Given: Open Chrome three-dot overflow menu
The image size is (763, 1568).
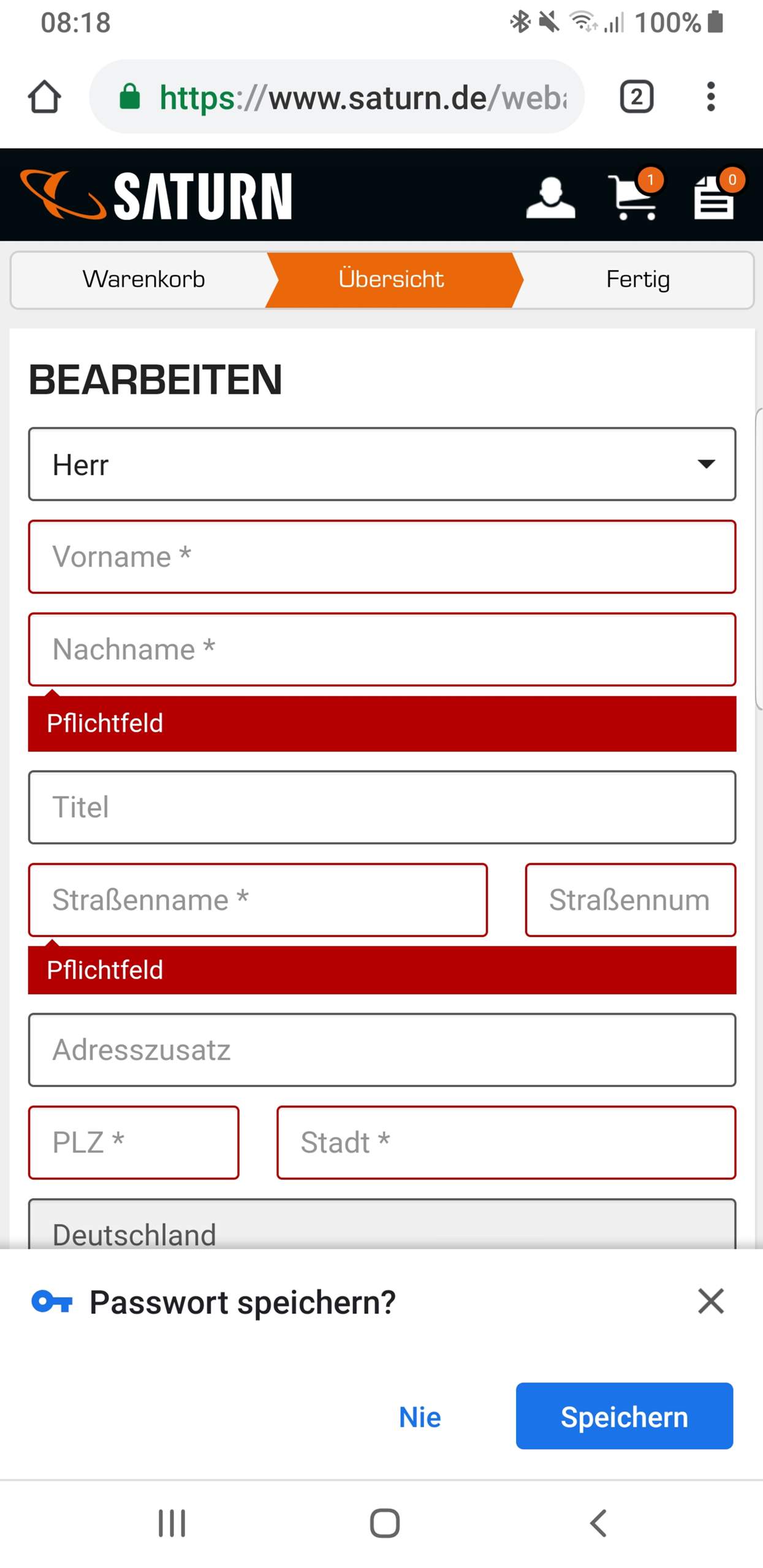Looking at the screenshot, I should [710, 97].
